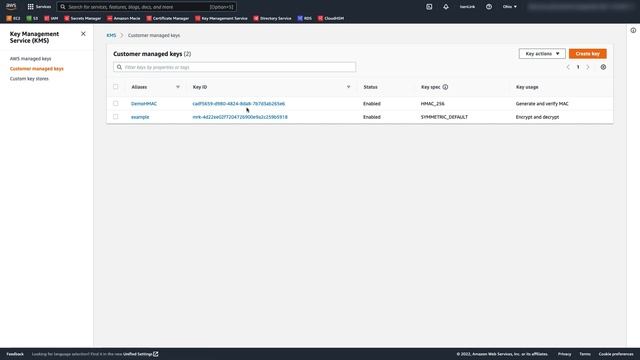Check the DemoHMAC key row checkbox
640x360 pixels.
(116, 103)
